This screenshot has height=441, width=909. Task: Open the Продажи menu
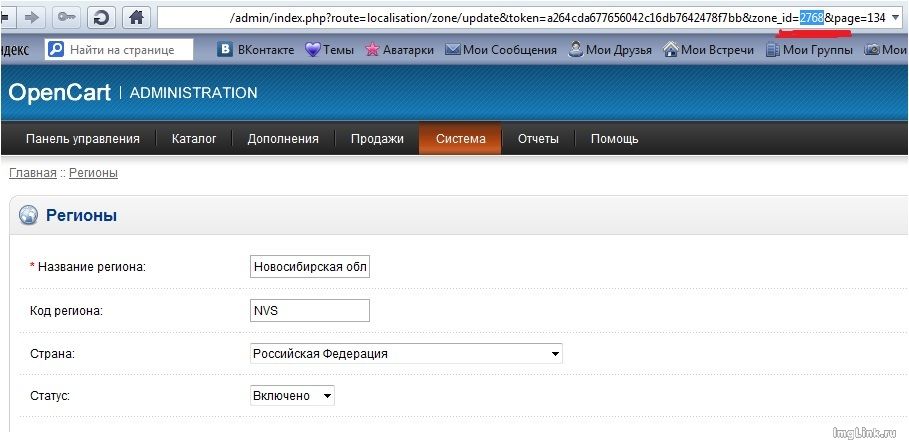pyautogui.click(x=377, y=139)
